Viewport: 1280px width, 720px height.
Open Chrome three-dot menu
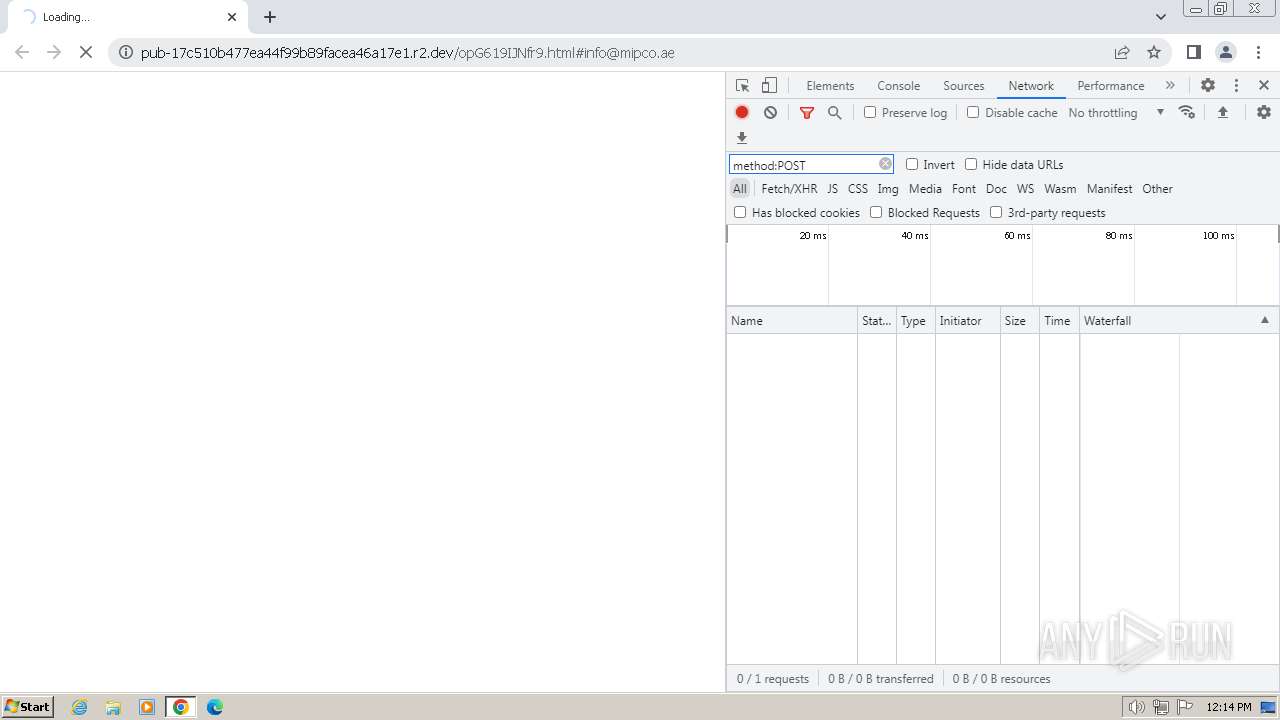1259,52
